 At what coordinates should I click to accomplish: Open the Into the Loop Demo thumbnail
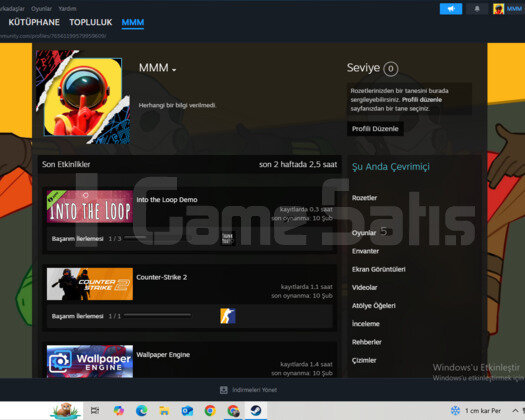[x=90, y=206]
